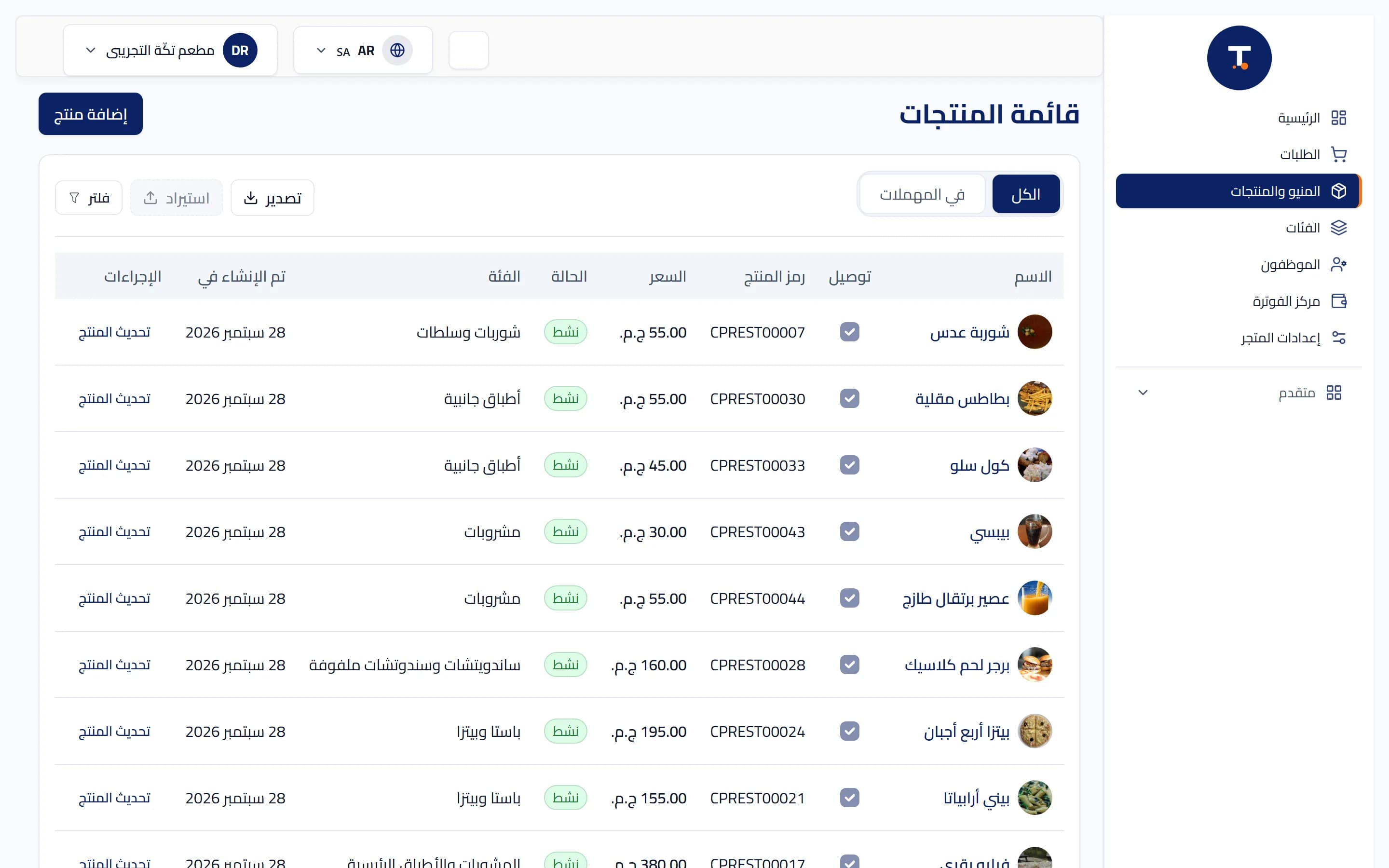Click the globe language icon
Image resolution: width=1389 pixels, height=868 pixels.
click(397, 51)
